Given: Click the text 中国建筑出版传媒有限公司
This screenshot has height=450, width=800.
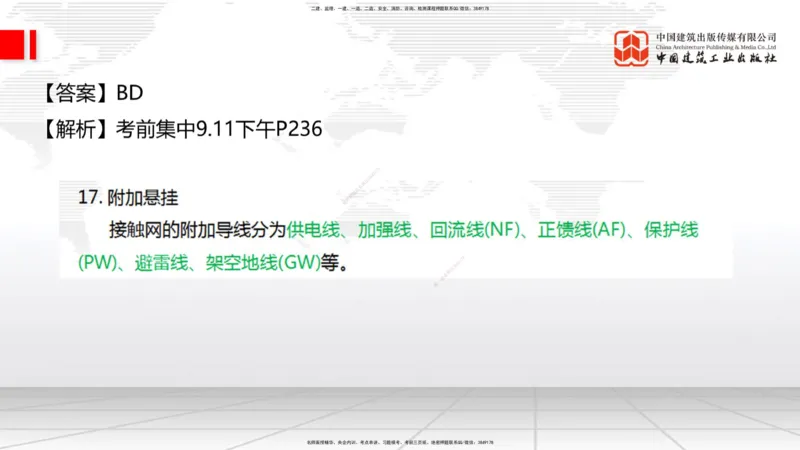Looking at the screenshot, I should [716, 37].
